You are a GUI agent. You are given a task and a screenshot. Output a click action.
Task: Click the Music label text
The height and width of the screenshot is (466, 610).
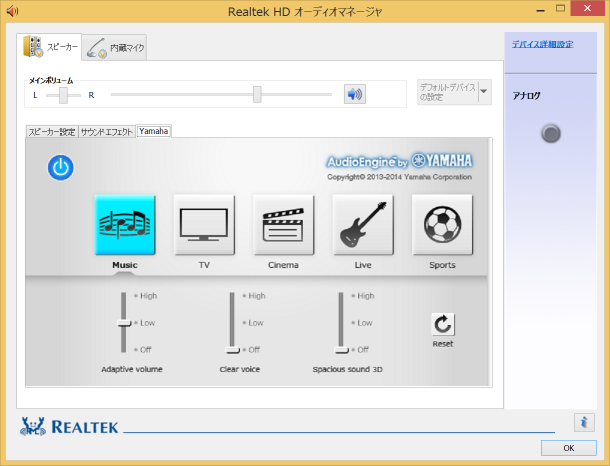[x=125, y=265]
